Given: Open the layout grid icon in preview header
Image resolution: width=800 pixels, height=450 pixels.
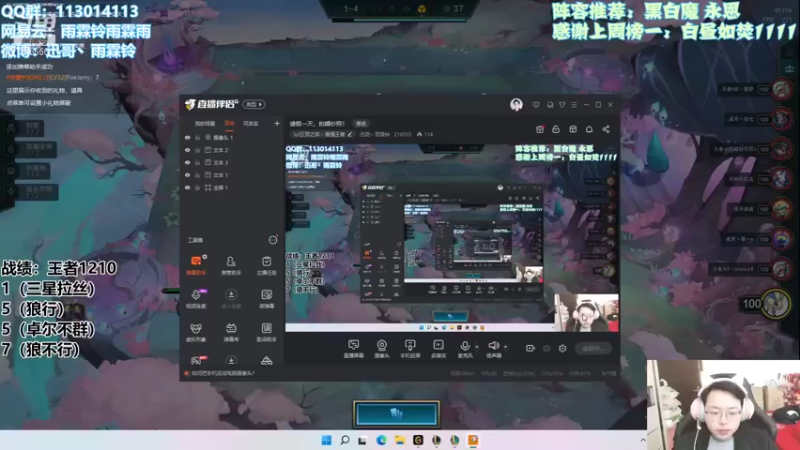Looking at the screenshot, I should [573, 129].
